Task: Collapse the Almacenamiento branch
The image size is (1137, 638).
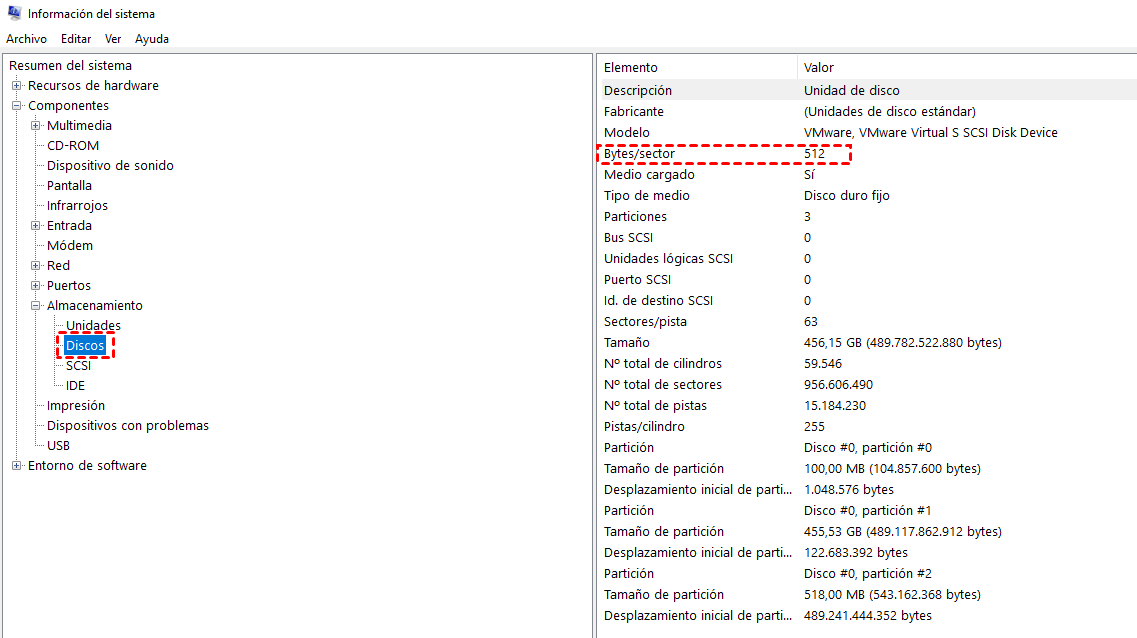Action: 36,306
